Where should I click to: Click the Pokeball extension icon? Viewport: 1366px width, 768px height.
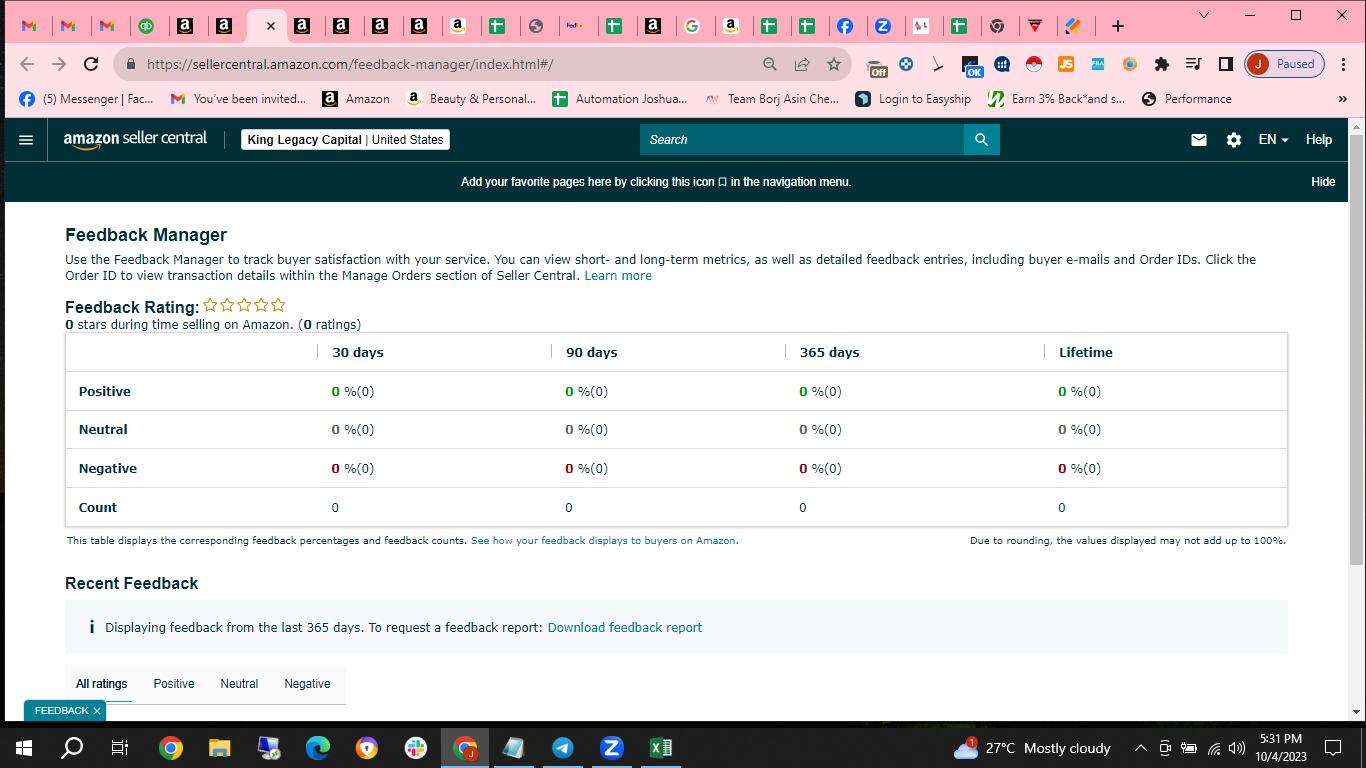click(1034, 64)
